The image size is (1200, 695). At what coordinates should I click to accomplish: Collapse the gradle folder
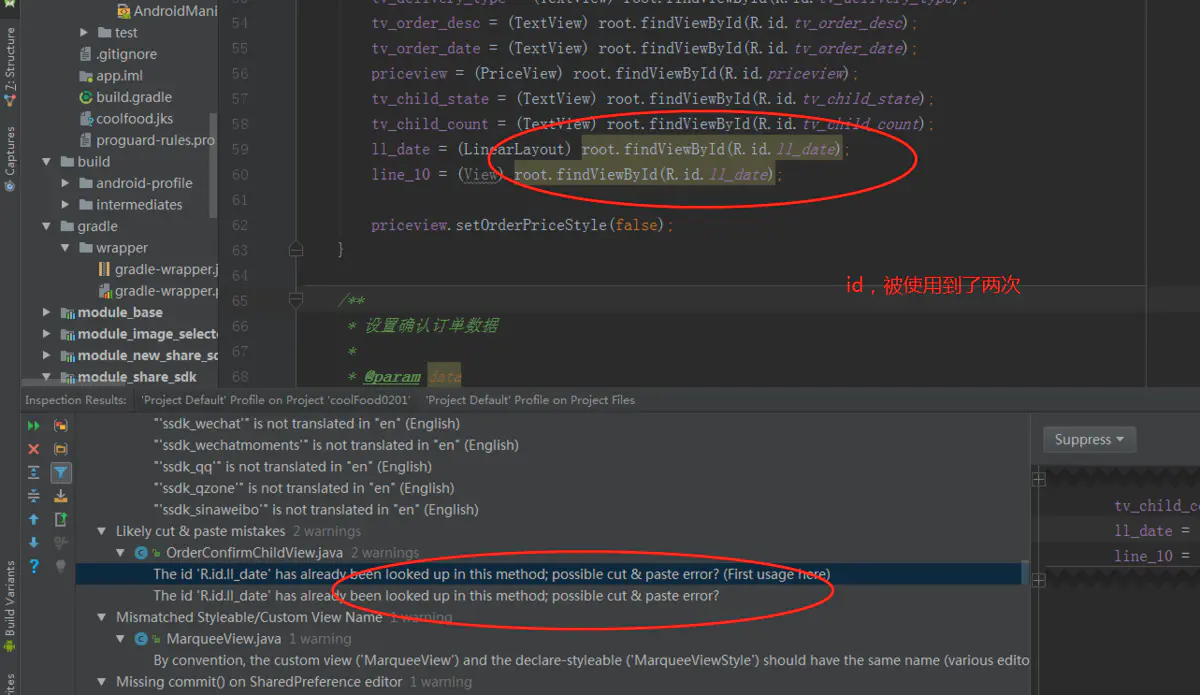pyautogui.click(x=46, y=226)
